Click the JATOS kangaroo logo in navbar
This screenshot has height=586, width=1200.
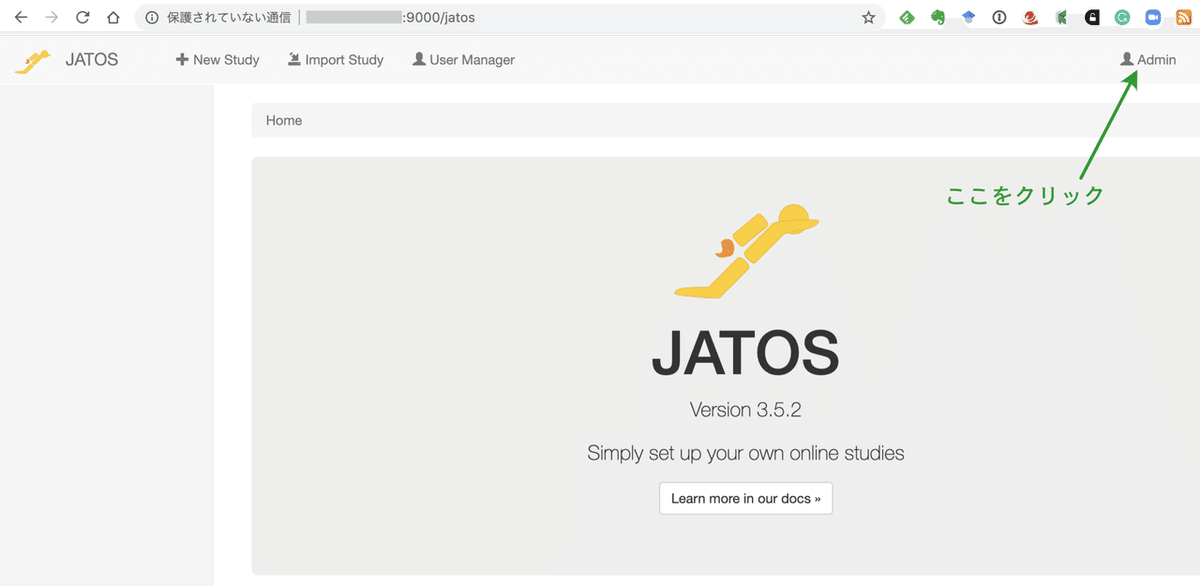[x=33, y=60]
